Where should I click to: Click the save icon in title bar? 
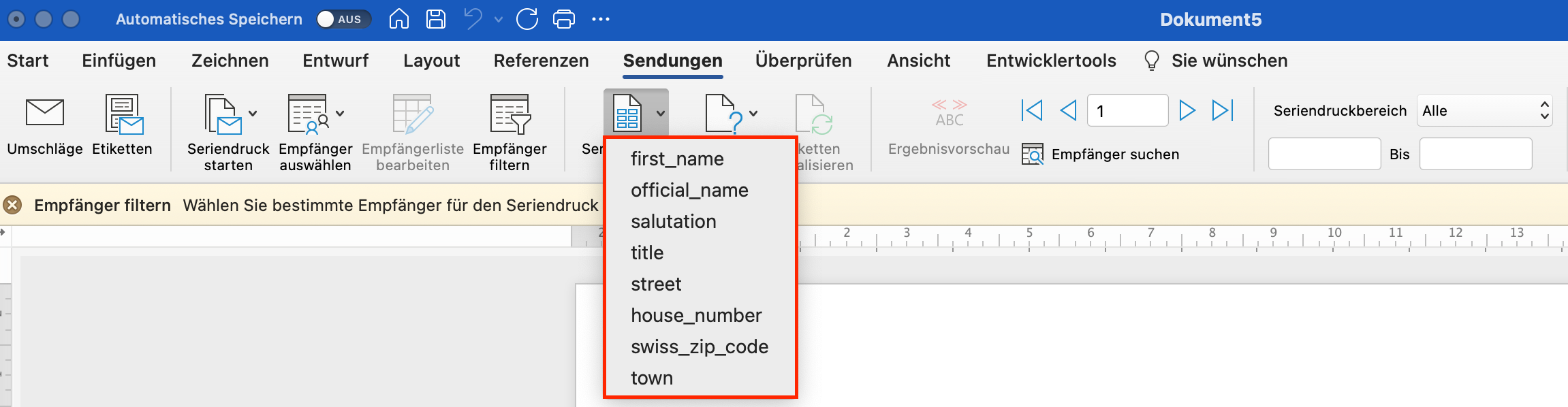(435, 19)
